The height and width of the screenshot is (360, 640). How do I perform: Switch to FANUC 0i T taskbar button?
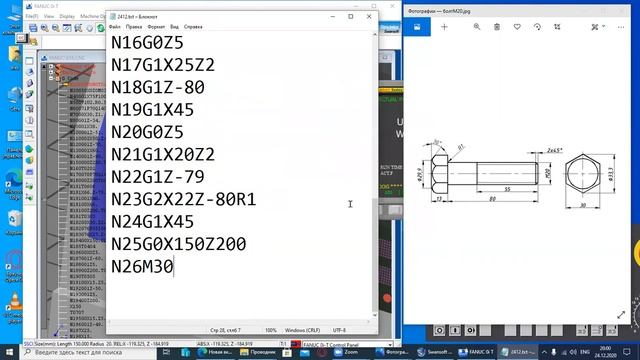pos(476,352)
